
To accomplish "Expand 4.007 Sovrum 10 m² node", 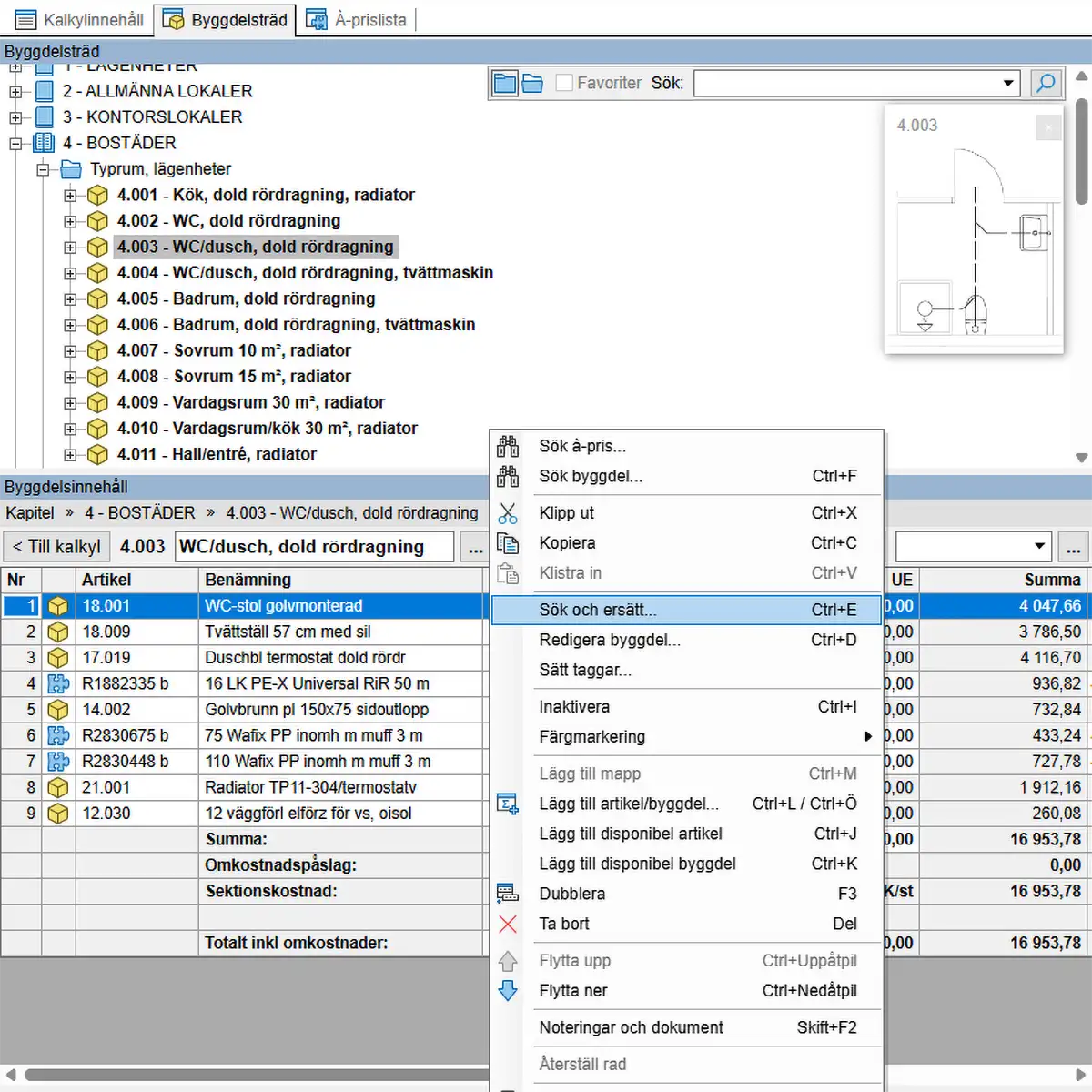I will [x=70, y=351].
